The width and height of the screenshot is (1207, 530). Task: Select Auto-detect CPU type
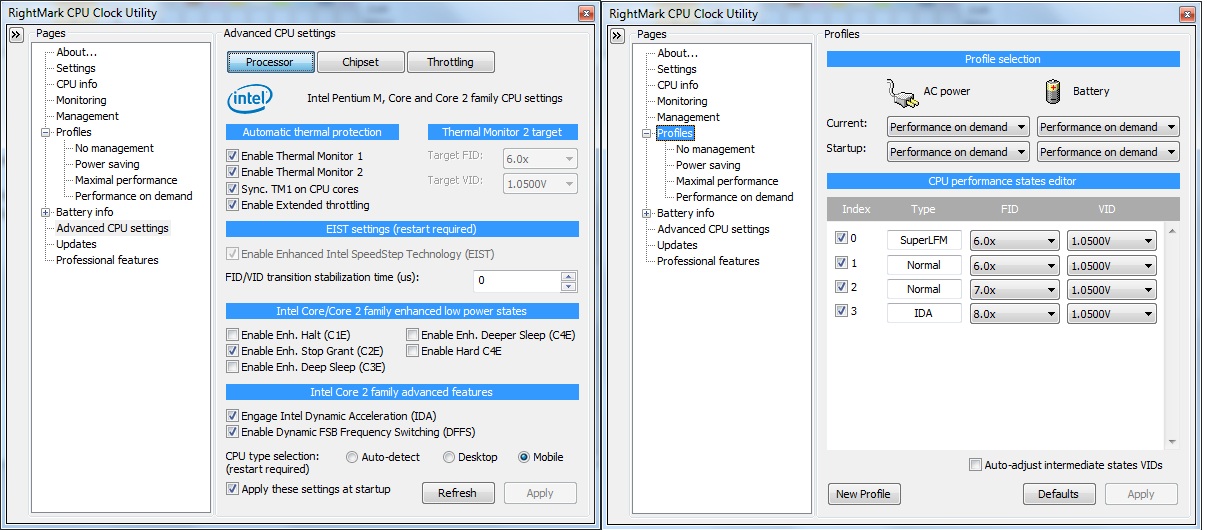click(x=352, y=457)
